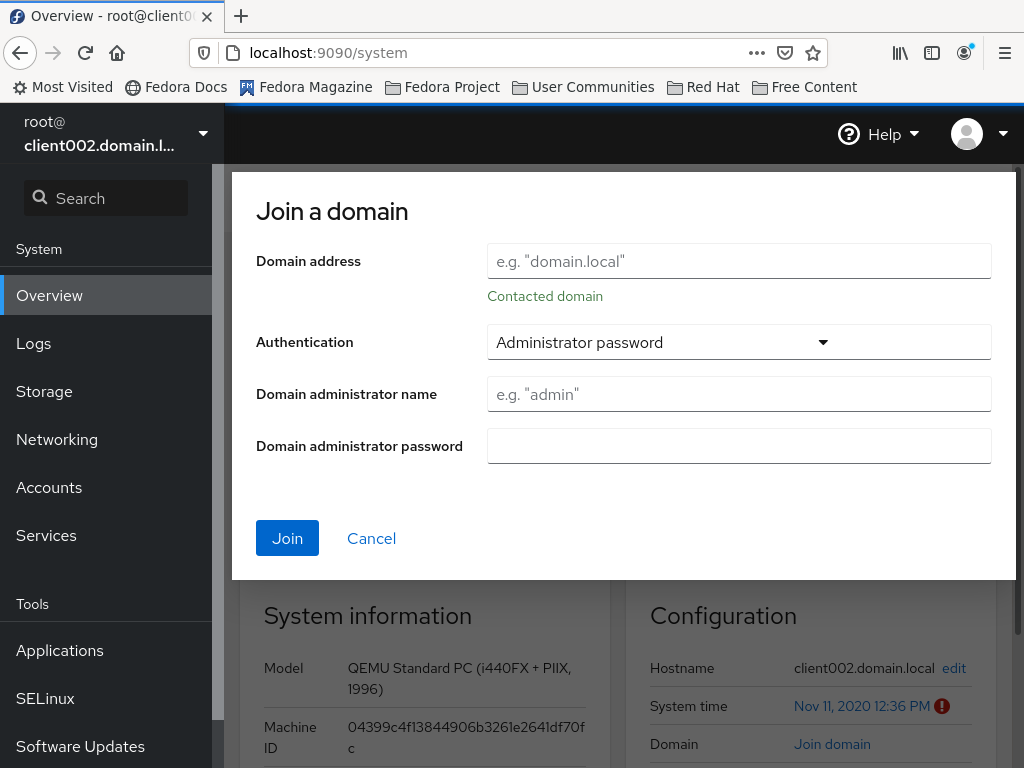1024x768 pixels.
Task: Open Free Content bookmark folder
Action: click(805, 88)
